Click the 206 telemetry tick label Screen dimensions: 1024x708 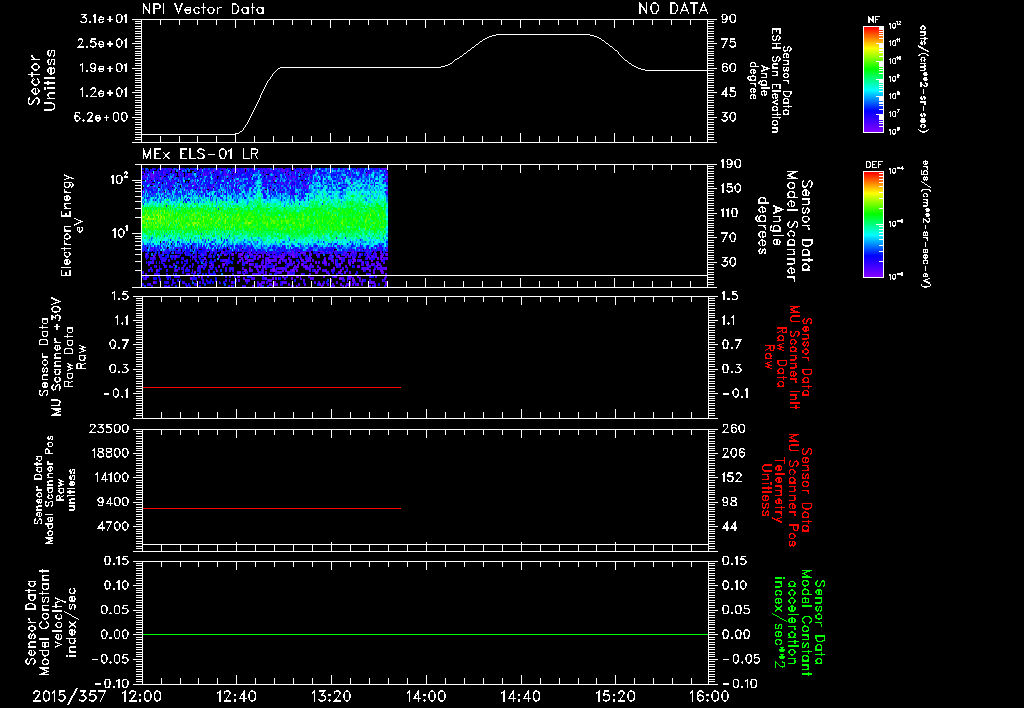(x=733, y=453)
